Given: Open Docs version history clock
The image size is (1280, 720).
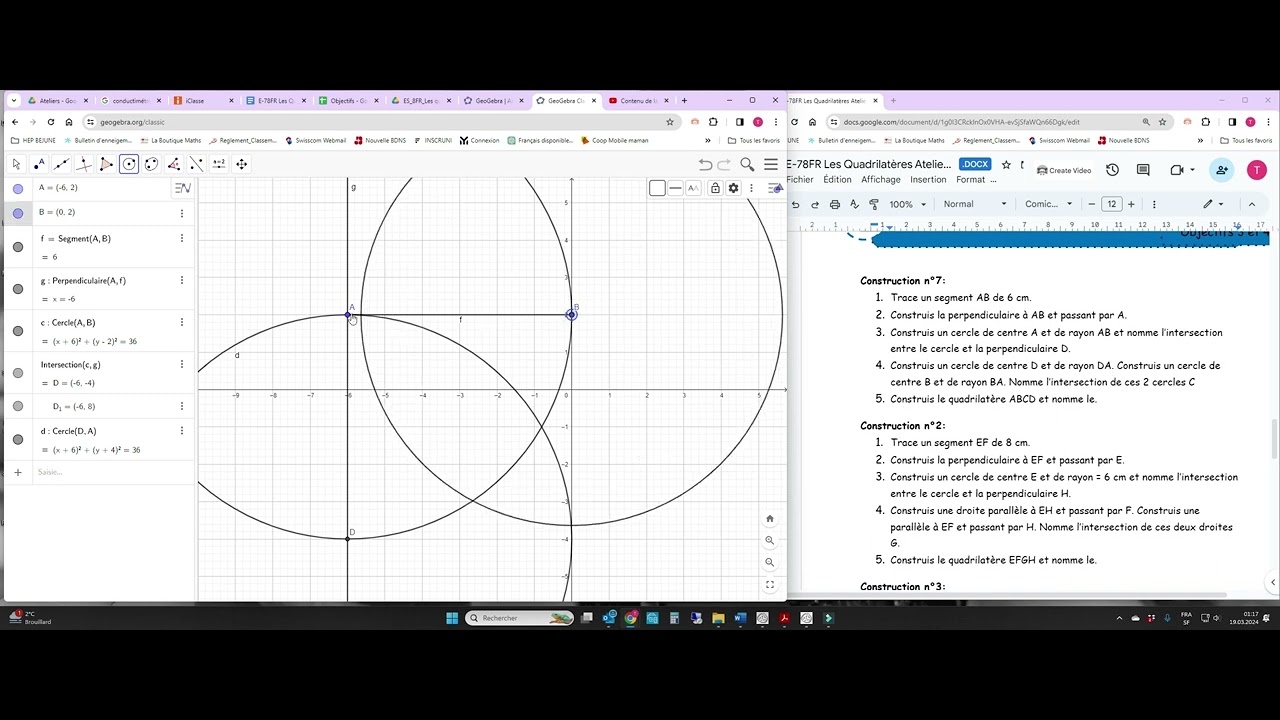Looking at the screenshot, I should pos(1112,170).
